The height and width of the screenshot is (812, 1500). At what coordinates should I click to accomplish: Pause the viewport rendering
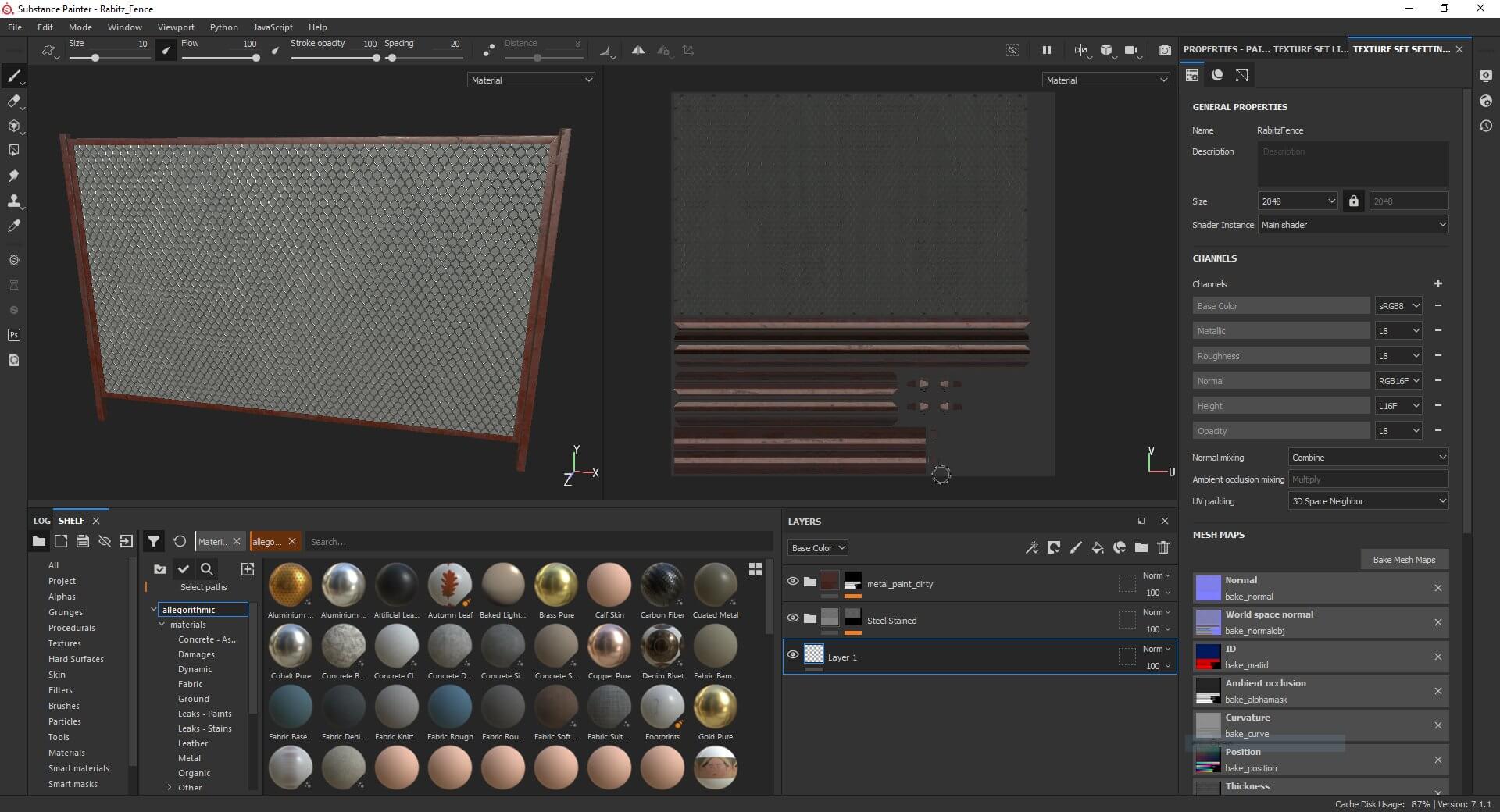[1046, 50]
